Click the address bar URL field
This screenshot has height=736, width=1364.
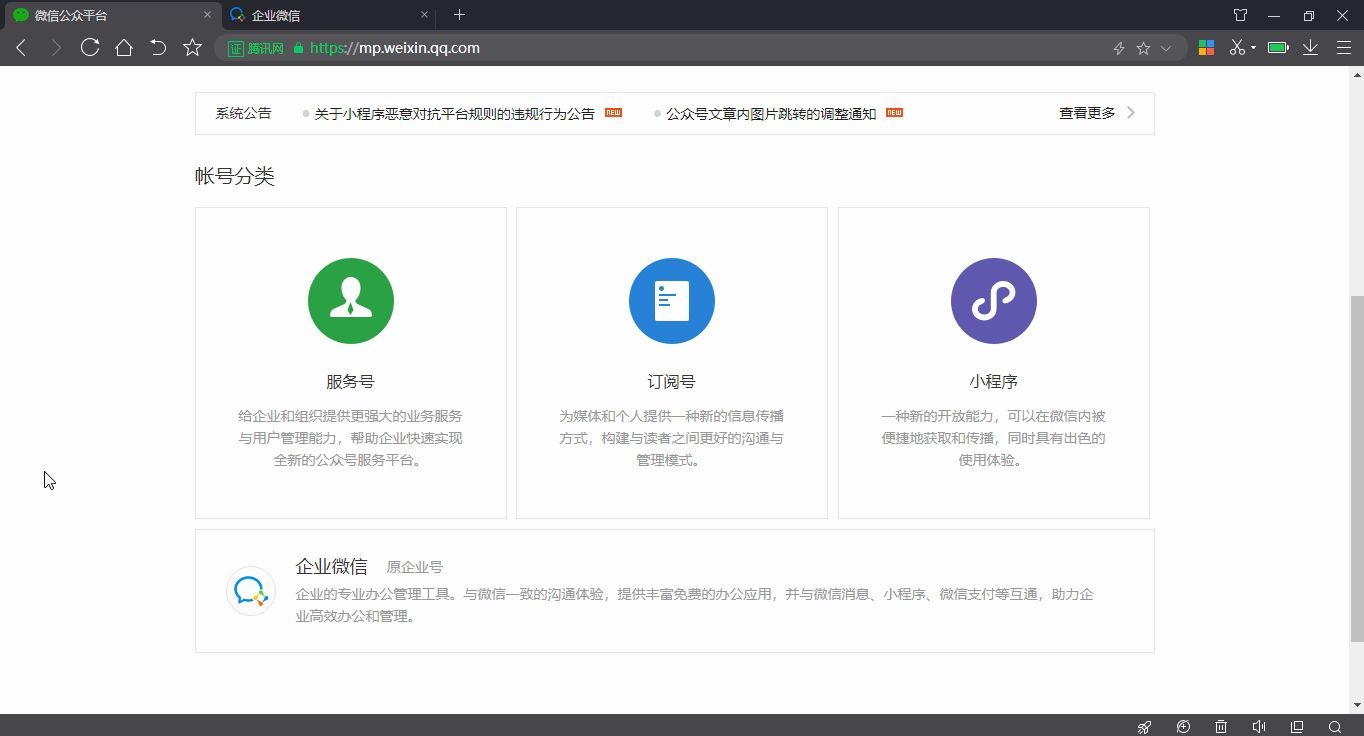click(700, 48)
